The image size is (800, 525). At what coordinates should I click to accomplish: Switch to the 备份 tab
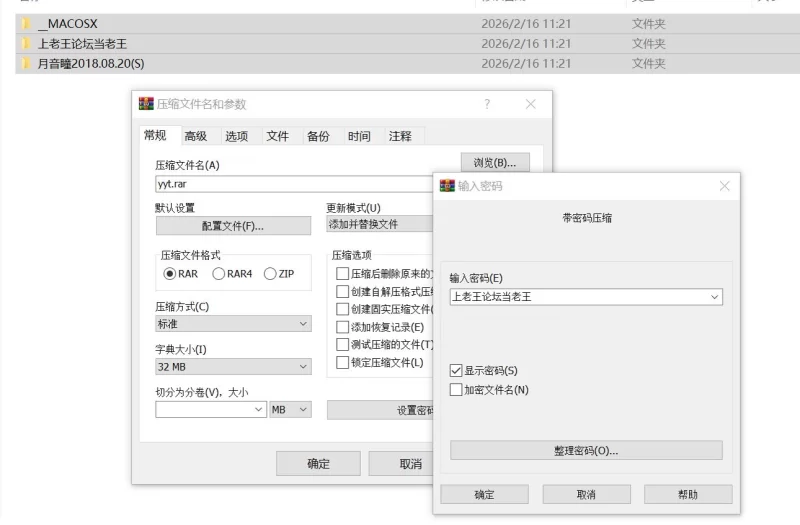(x=318, y=136)
